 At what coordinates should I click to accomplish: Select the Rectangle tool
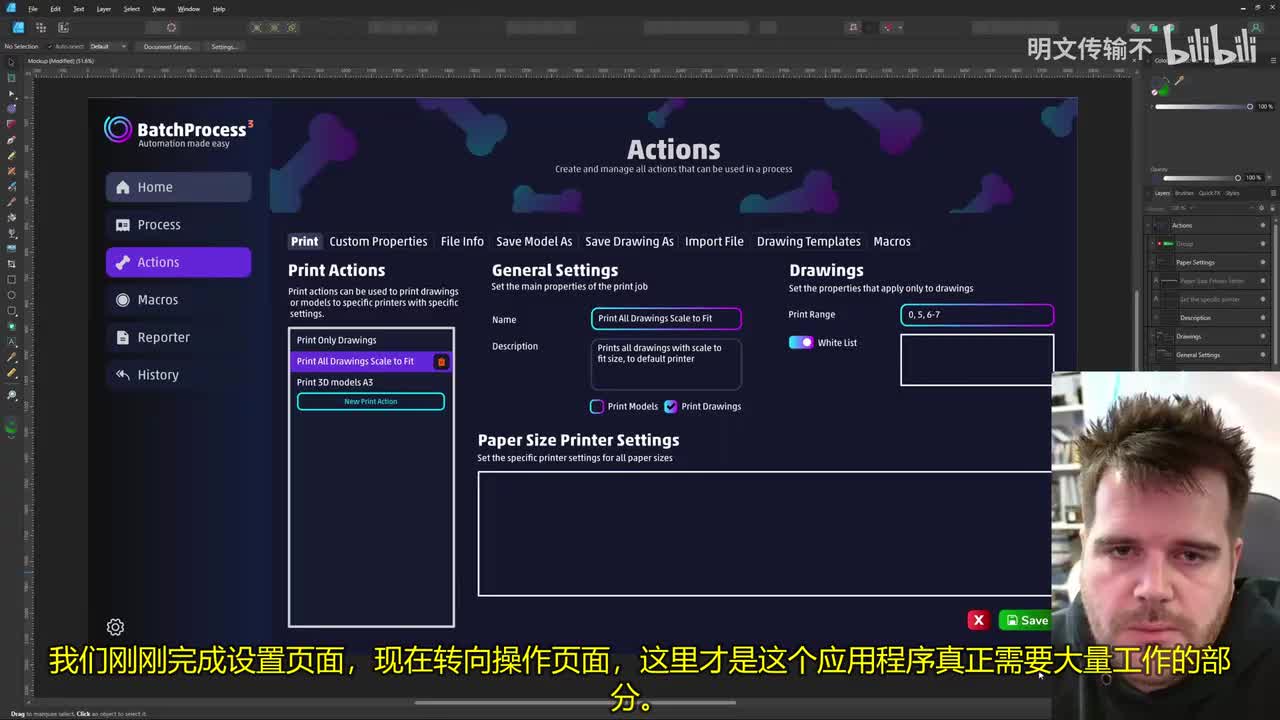click(x=11, y=279)
